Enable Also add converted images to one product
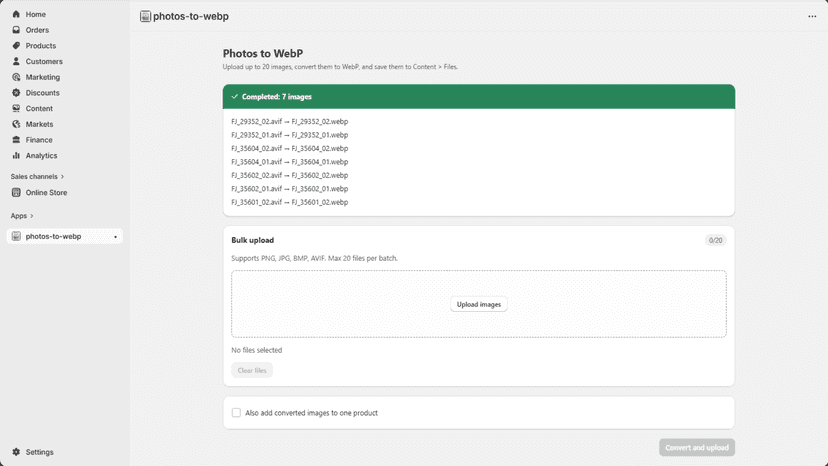 pyautogui.click(x=236, y=413)
